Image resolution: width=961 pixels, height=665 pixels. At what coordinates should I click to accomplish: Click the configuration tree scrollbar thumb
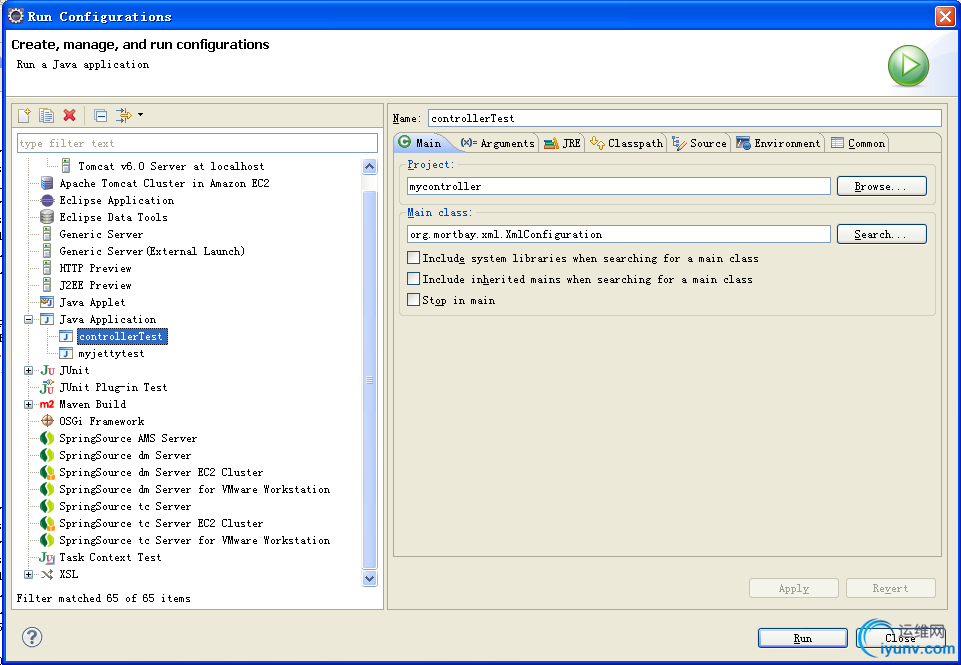click(x=370, y=380)
